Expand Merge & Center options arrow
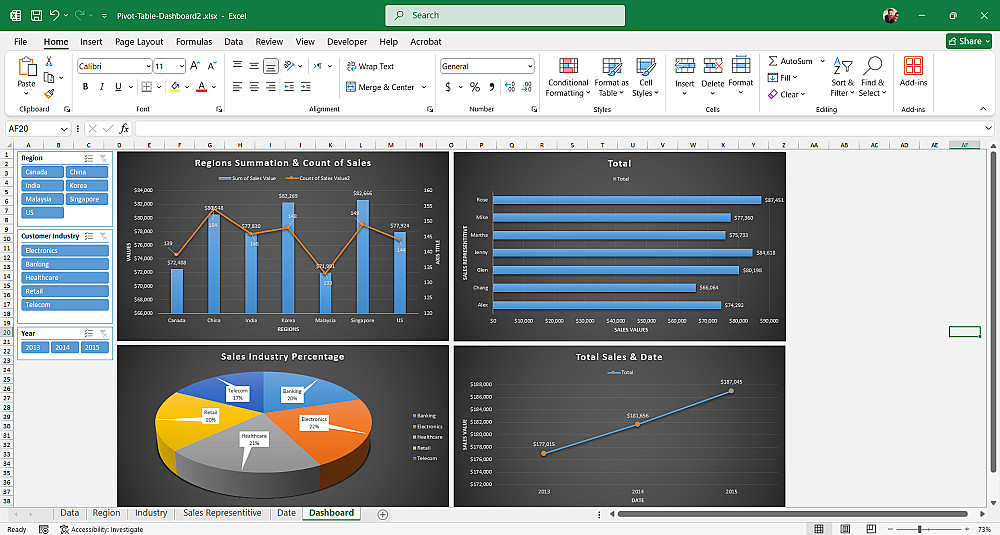The height and width of the screenshot is (535, 1000). pos(424,87)
